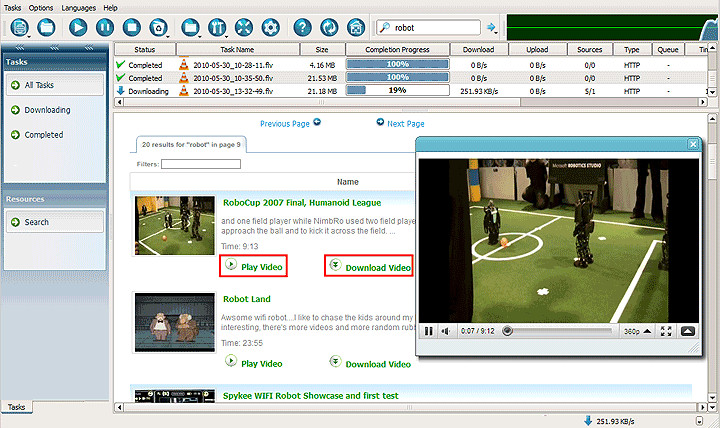The width and height of the screenshot is (720, 428).
Task: Switch the video player to fullscreen
Action: coord(666,331)
